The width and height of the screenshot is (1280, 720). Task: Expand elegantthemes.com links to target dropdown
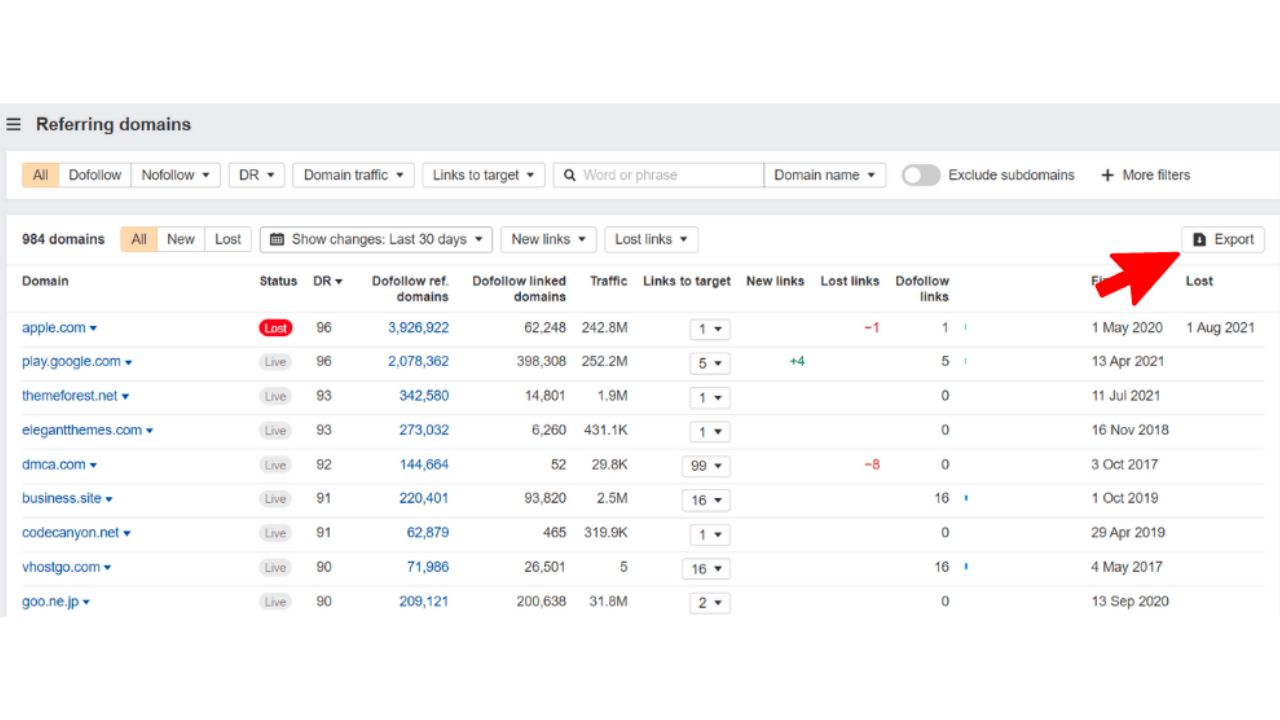coord(710,432)
